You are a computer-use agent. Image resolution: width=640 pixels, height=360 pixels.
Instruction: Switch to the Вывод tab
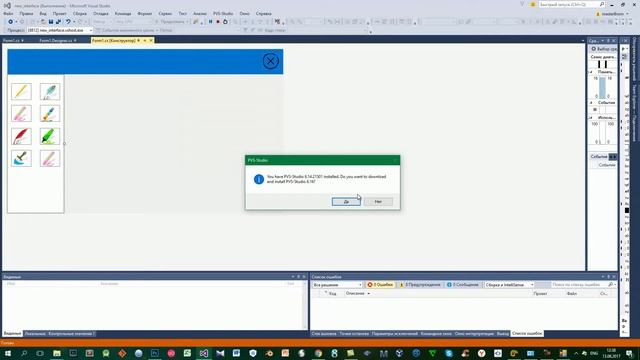point(502,333)
